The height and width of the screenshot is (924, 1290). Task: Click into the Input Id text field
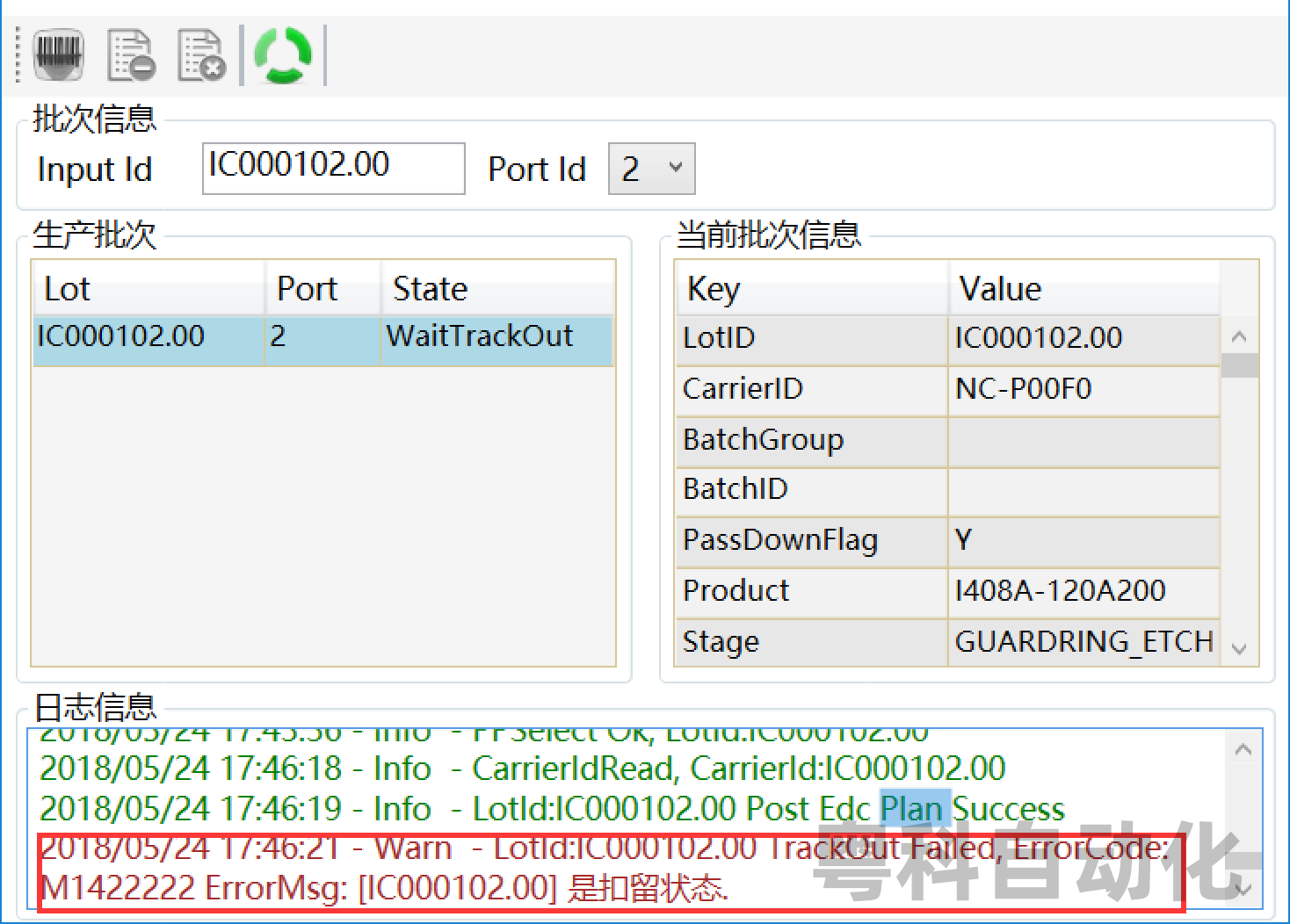pyautogui.click(x=333, y=169)
